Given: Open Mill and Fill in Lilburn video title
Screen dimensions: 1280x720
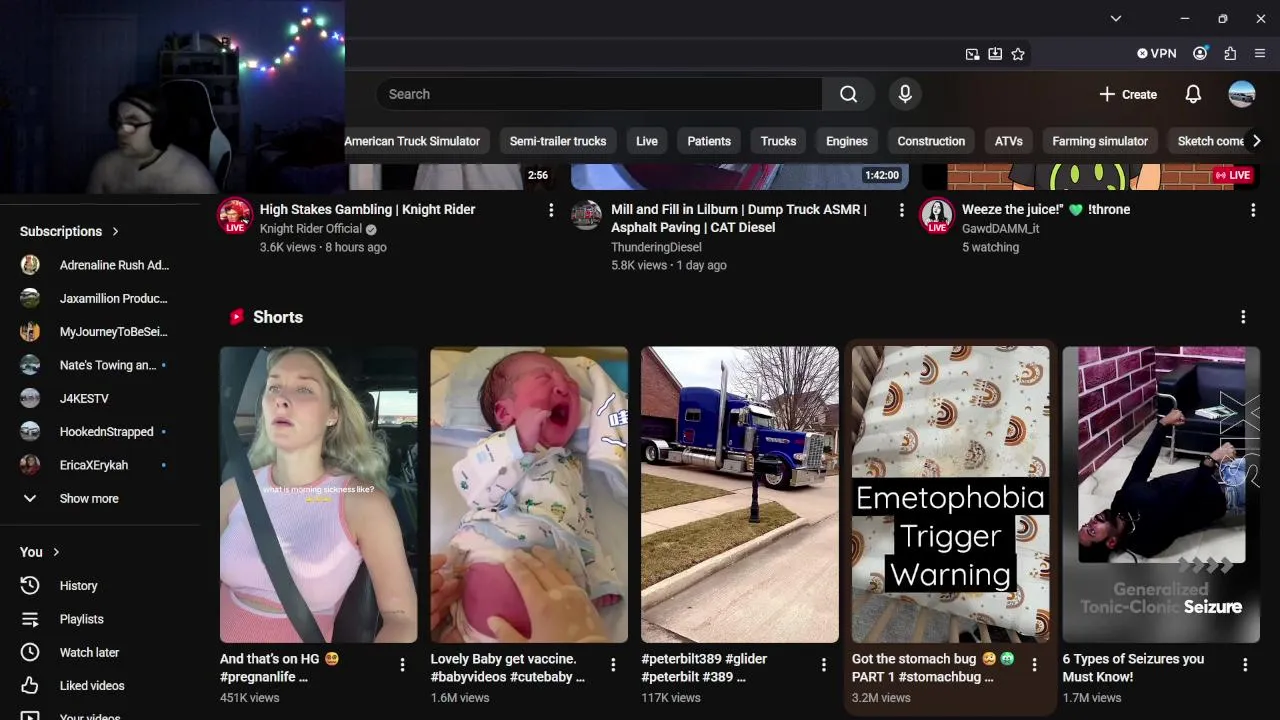Looking at the screenshot, I should click(739, 218).
